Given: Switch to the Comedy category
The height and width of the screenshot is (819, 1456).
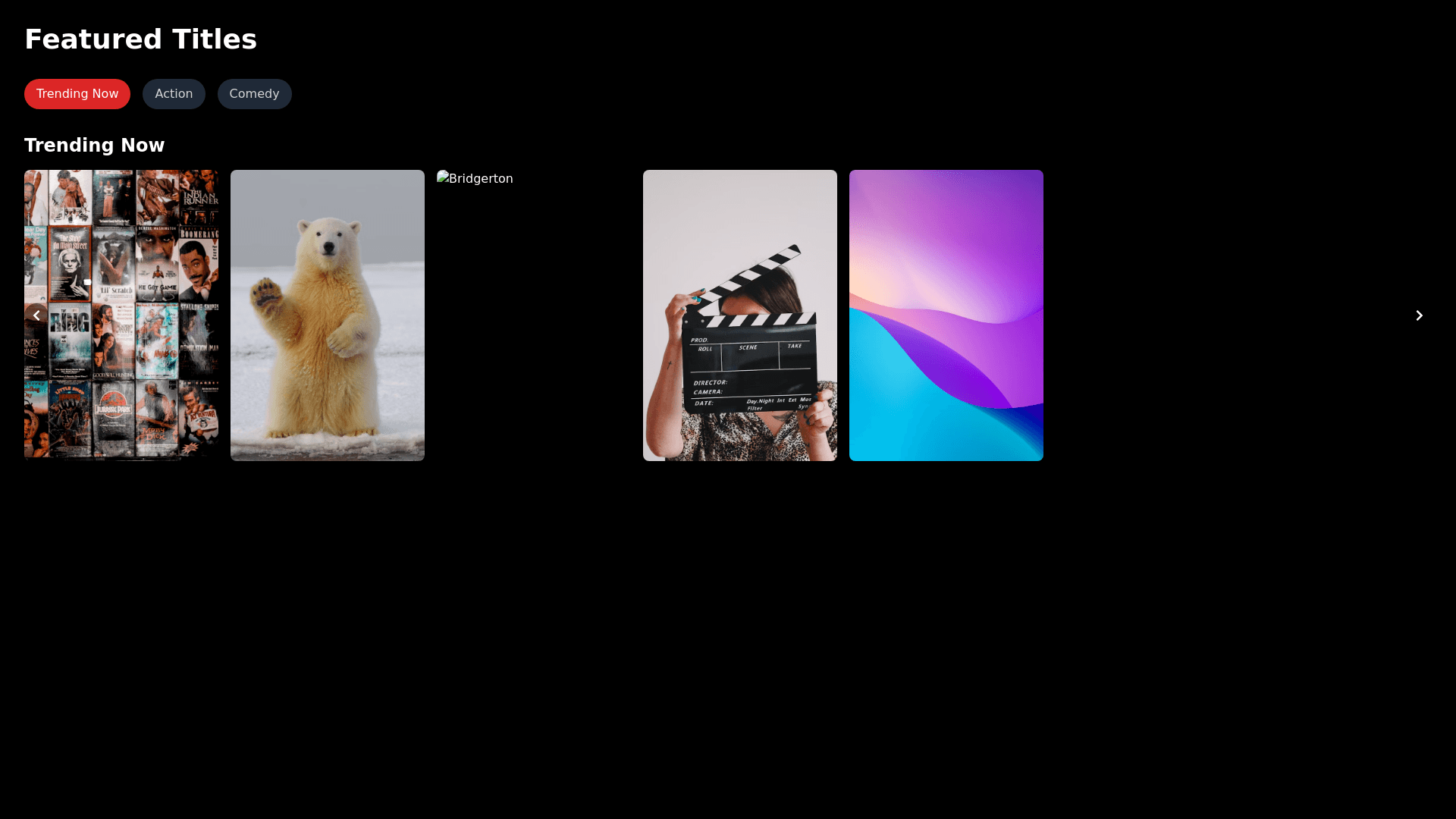Looking at the screenshot, I should [x=254, y=94].
